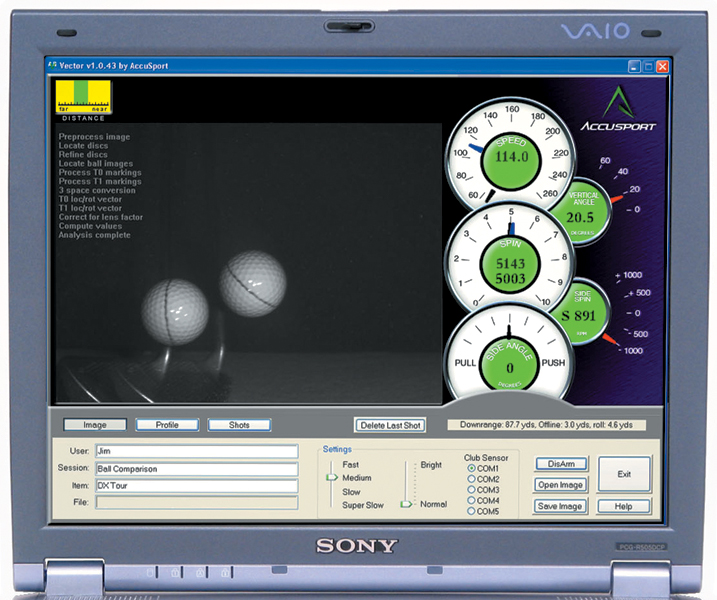Switch to the Image view
717x600 pixels.
[x=95, y=425]
